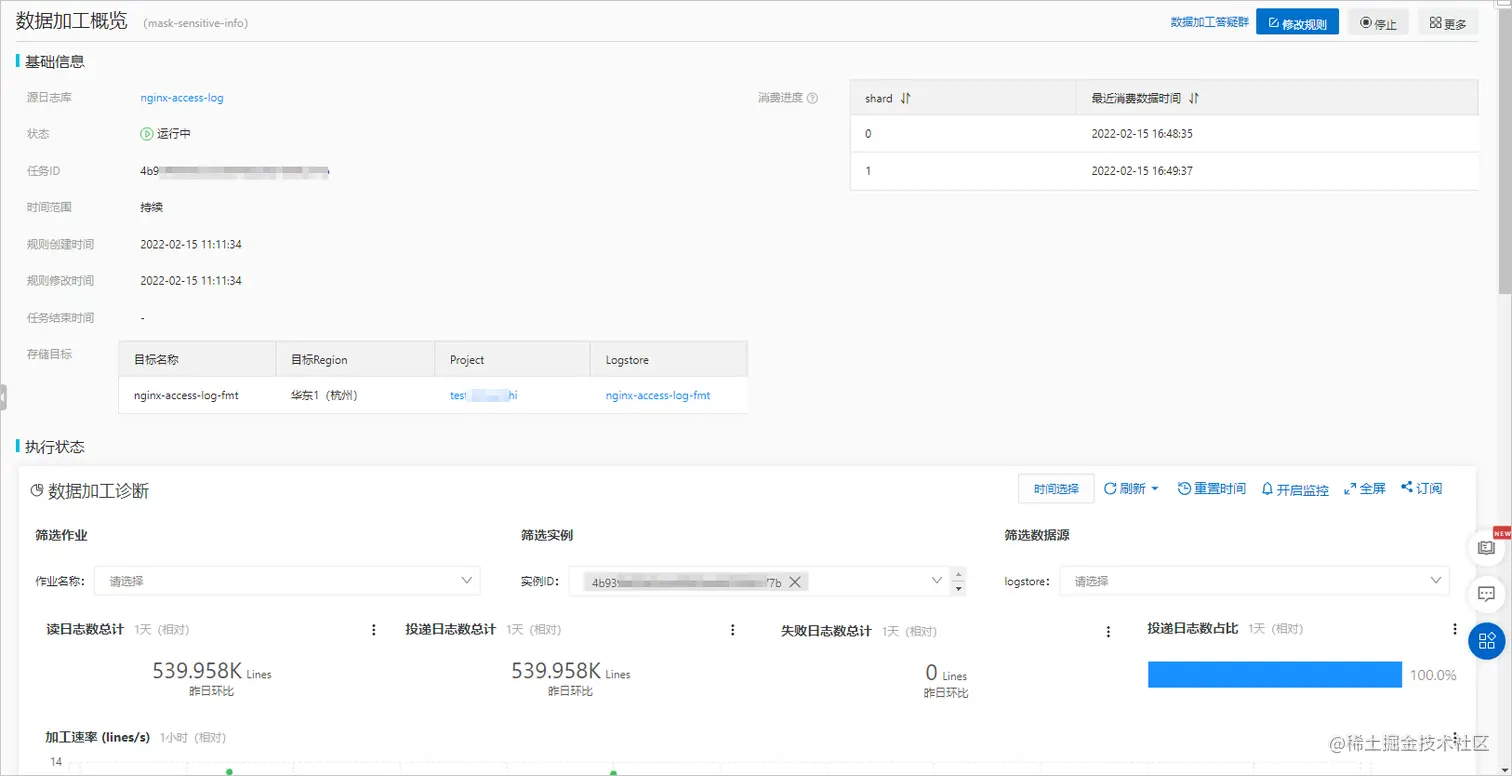Image resolution: width=1512 pixels, height=776 pixels.
Task: Sort by 最近消费数据时间 column icon
Action: [1194, 98]
